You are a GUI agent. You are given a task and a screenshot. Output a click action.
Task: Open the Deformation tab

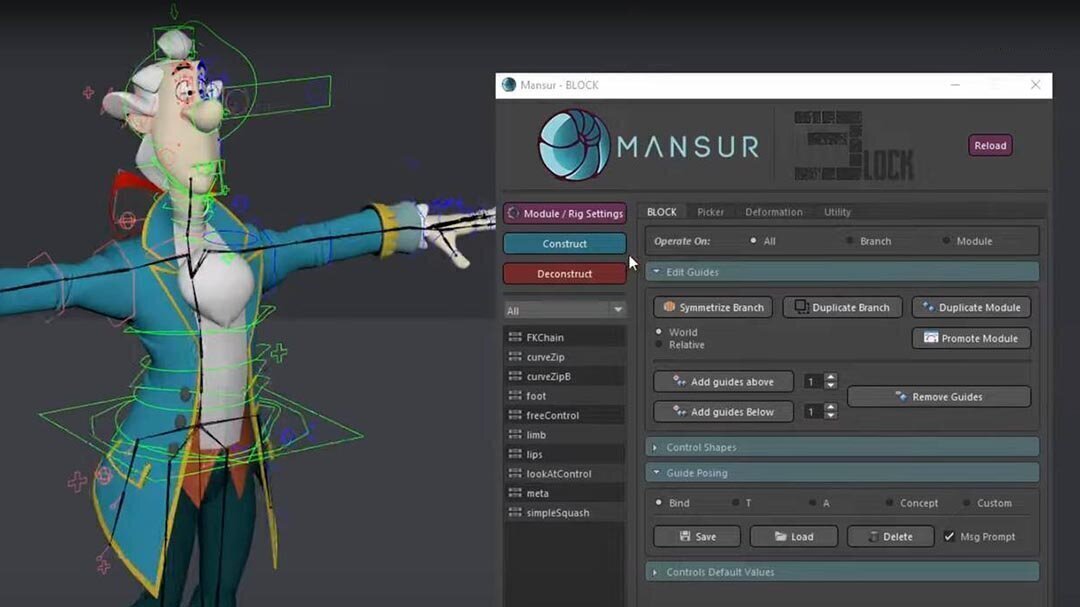tap(773, 212)
